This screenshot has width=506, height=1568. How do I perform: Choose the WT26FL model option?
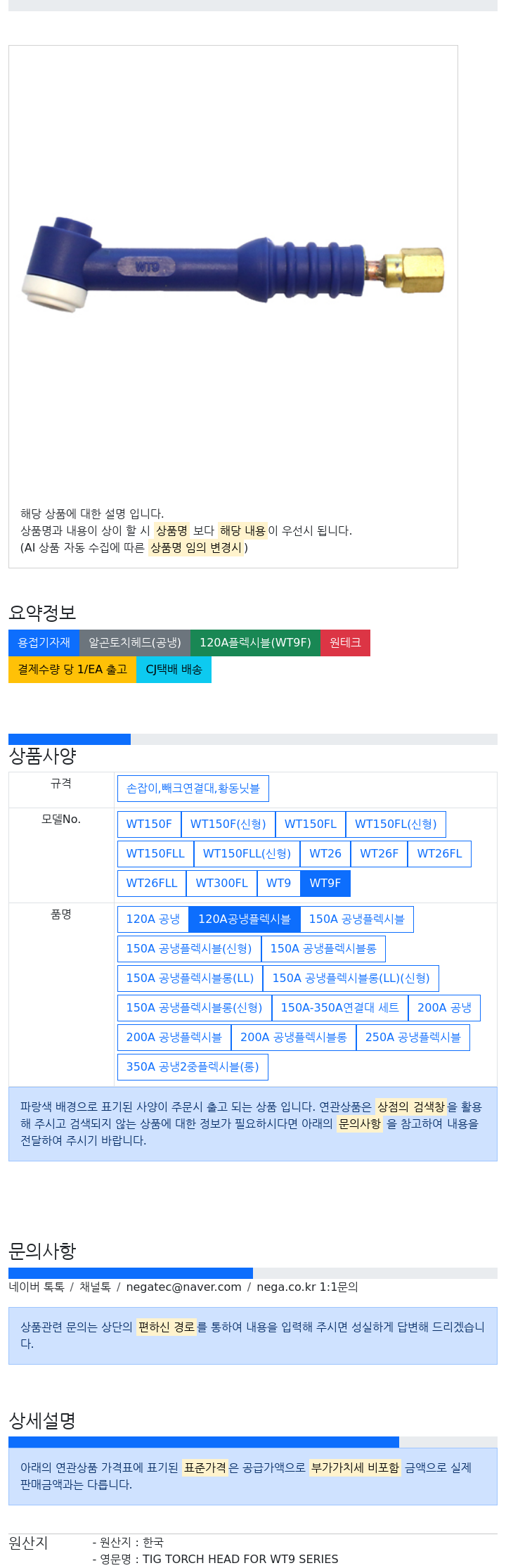coord(439,854)
